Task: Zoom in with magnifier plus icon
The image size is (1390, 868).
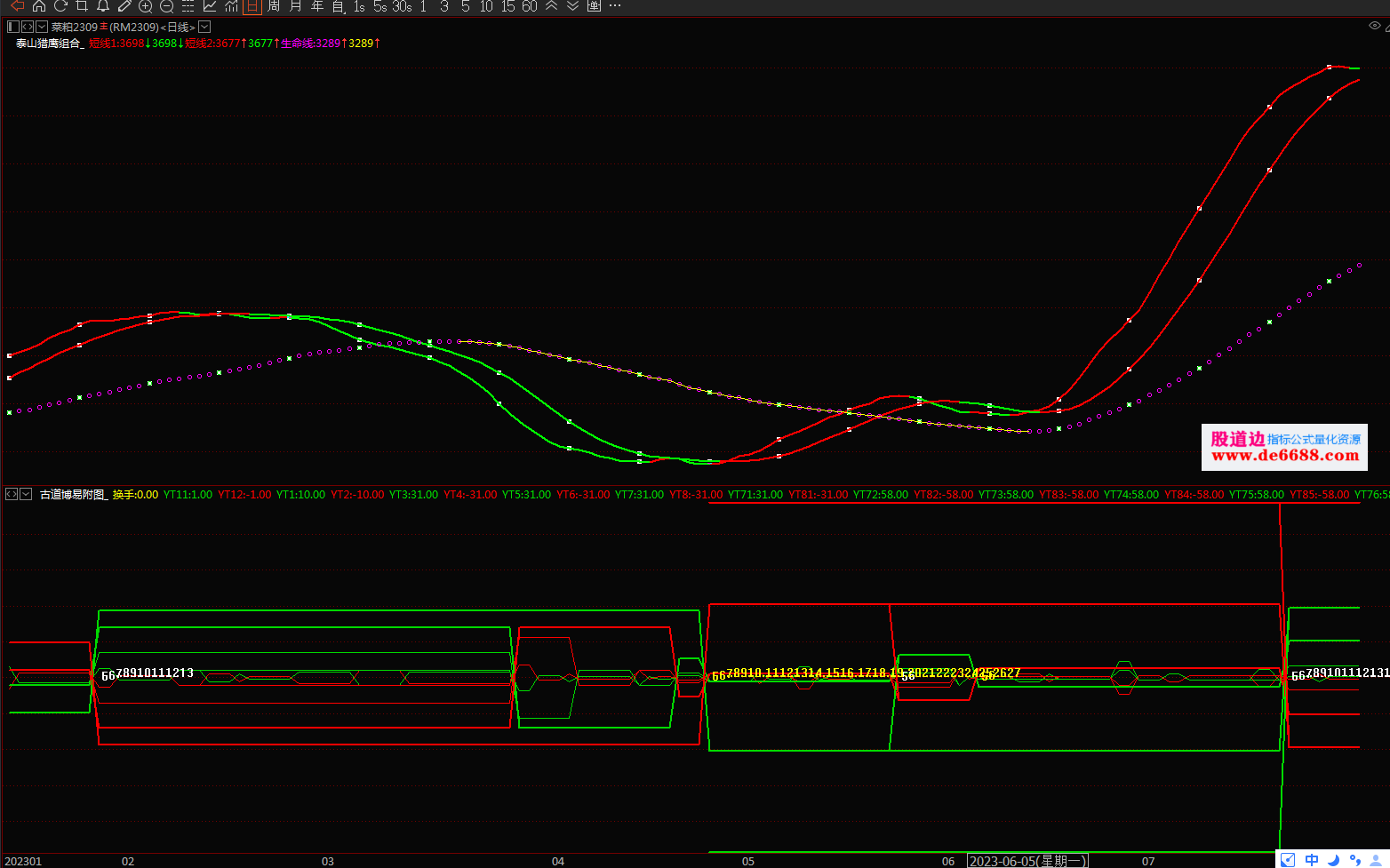Action: pyautogui.click(x=146, y=6)
